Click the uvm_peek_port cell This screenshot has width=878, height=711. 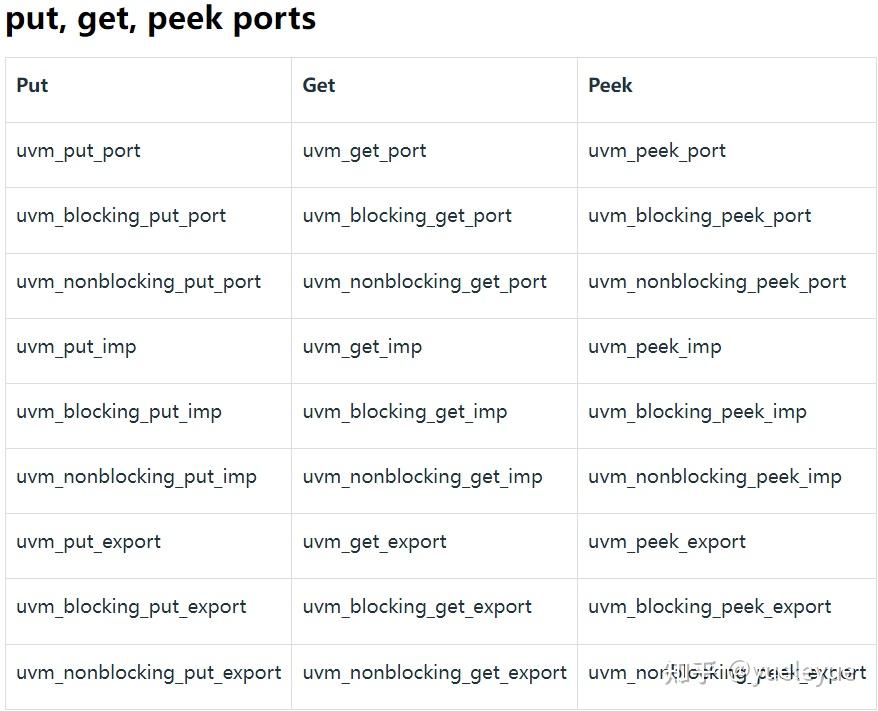coord(656,151)
